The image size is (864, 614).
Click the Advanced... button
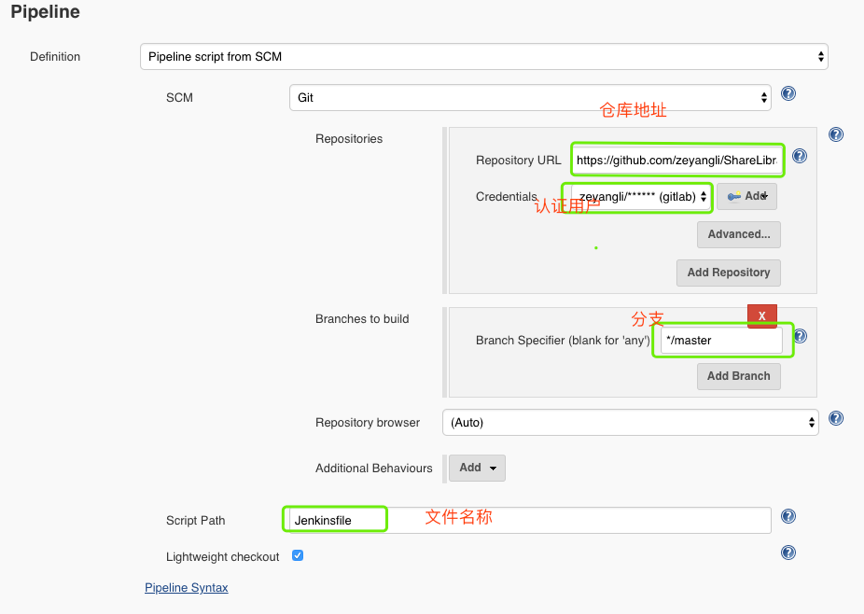(738, 234)
